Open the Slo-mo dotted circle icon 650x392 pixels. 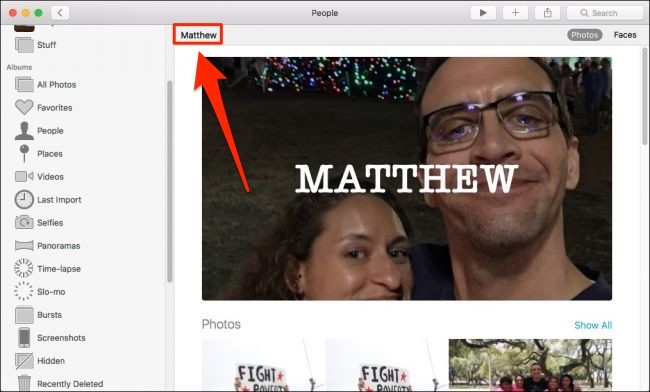pos(24,291)
